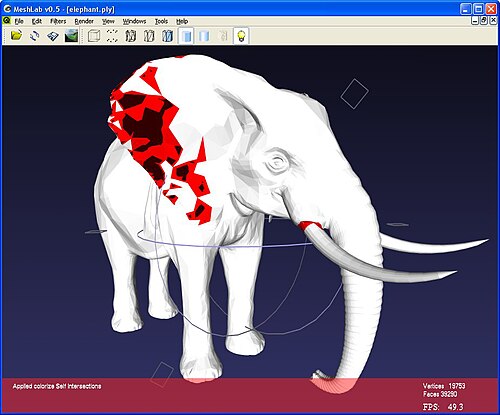Open a mesh file with the folder icon
Image resolution: width=500 pixels, height=415 pixels.
[16, 35]
